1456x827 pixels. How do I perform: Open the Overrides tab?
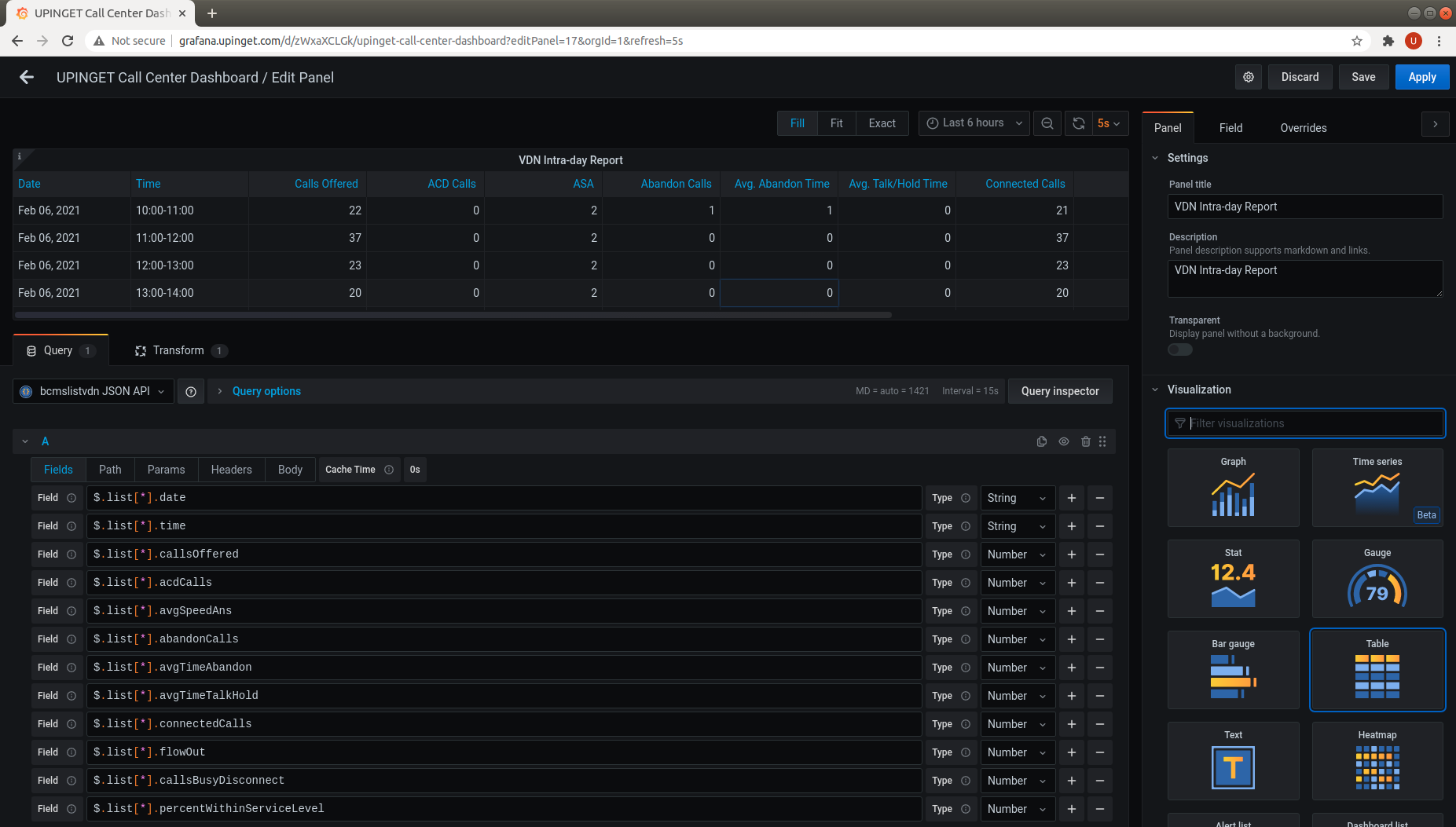click(1303, 128)
